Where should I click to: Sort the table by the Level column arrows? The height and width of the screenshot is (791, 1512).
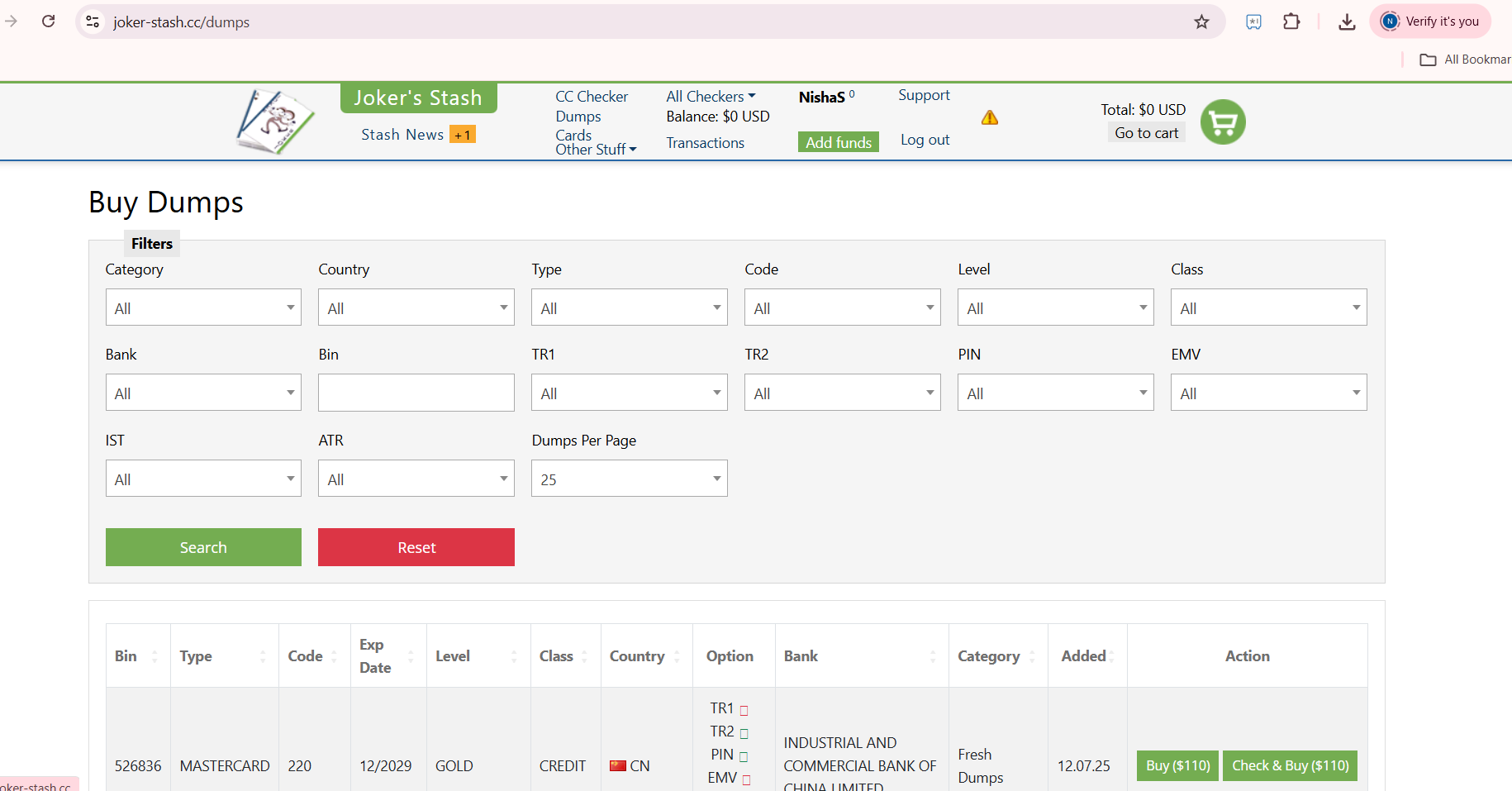(x=514, y=656)
